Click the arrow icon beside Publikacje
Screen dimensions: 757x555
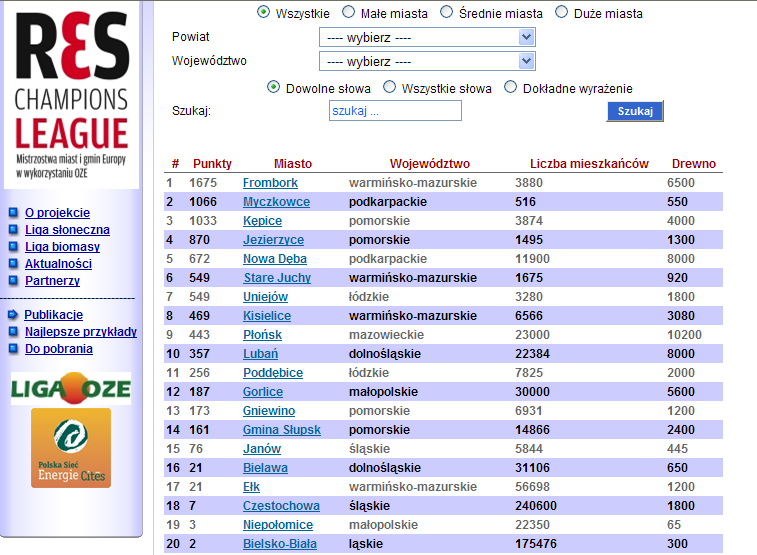tap(13, 315)
